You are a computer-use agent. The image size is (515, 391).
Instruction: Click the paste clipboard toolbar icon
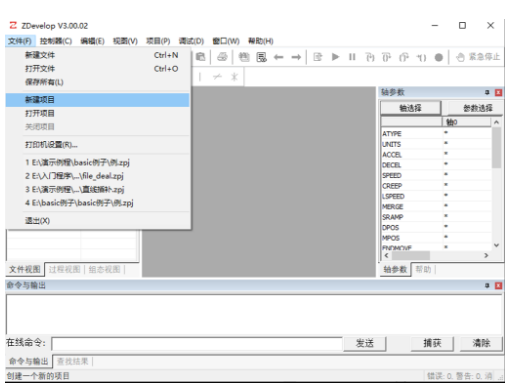(200, 57)
